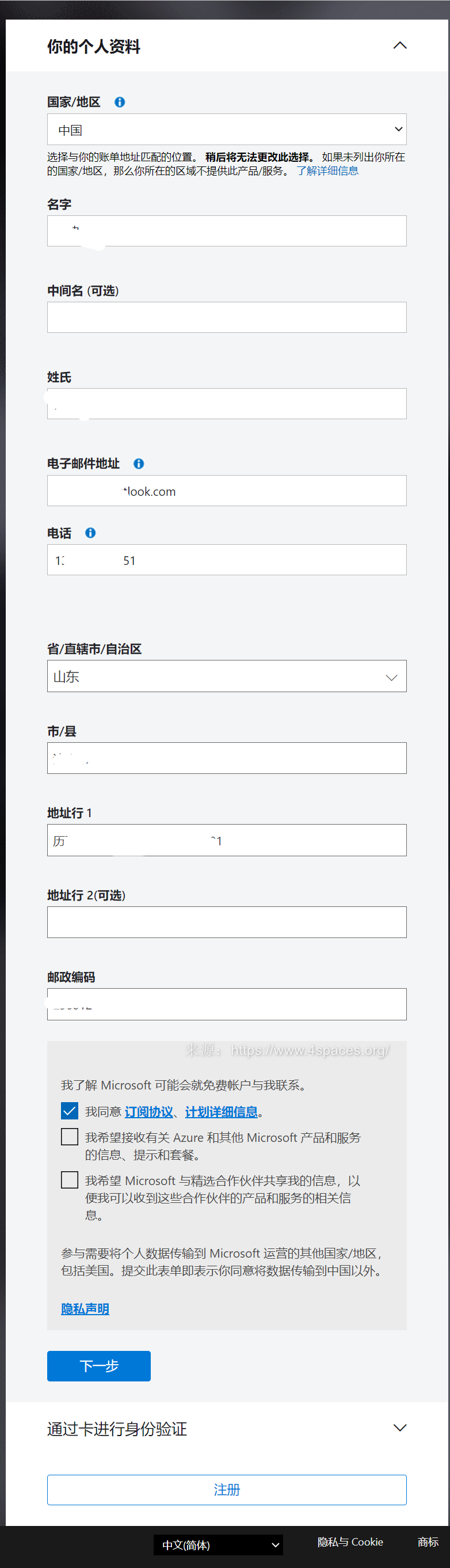This screenshot has width=450, height=1568.
Task: Check the Azure 产品和服务 offers checkbox
Action: [x=70, y=1137]
